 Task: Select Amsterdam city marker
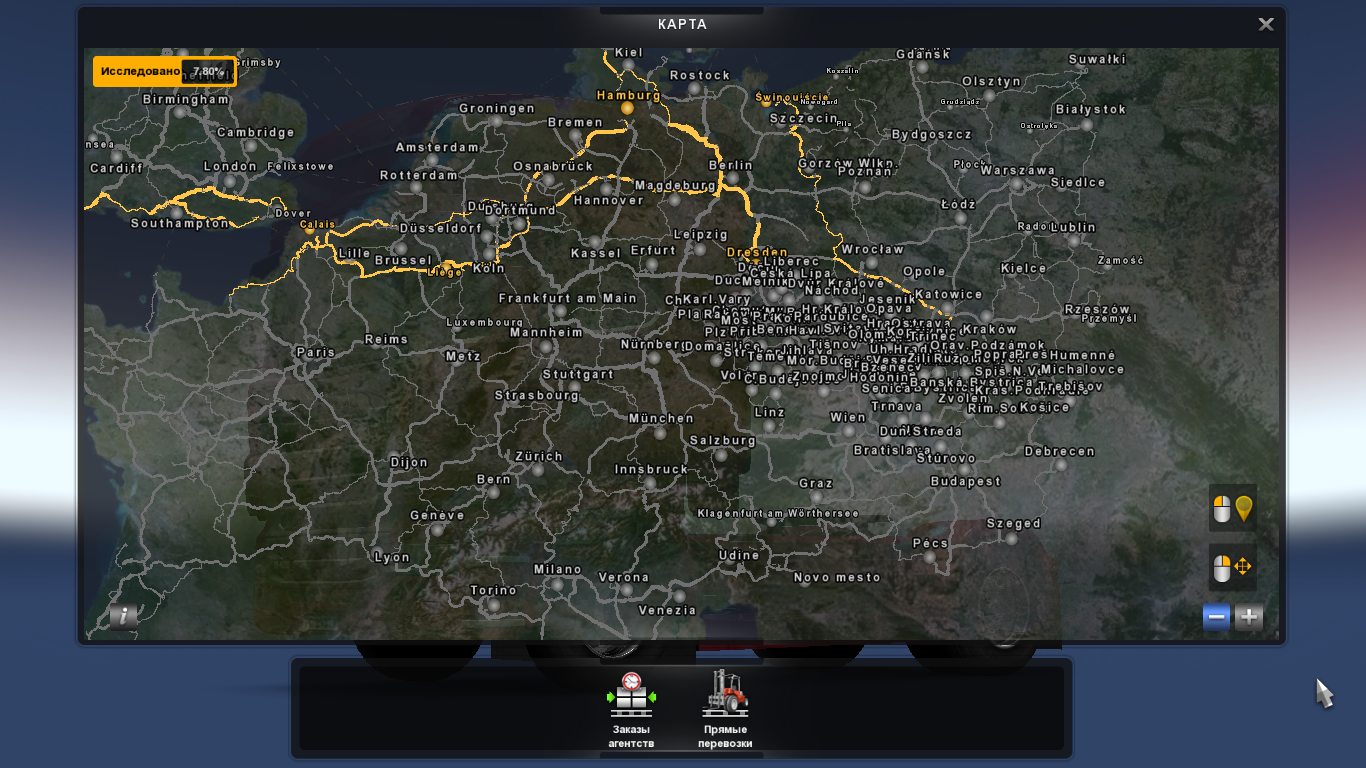click(432, 160)
